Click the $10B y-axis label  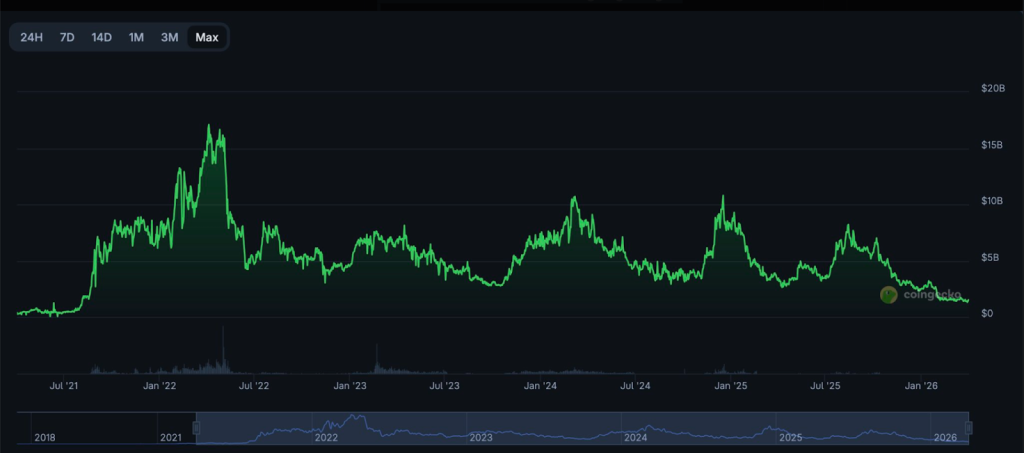(x=992, y=201)
